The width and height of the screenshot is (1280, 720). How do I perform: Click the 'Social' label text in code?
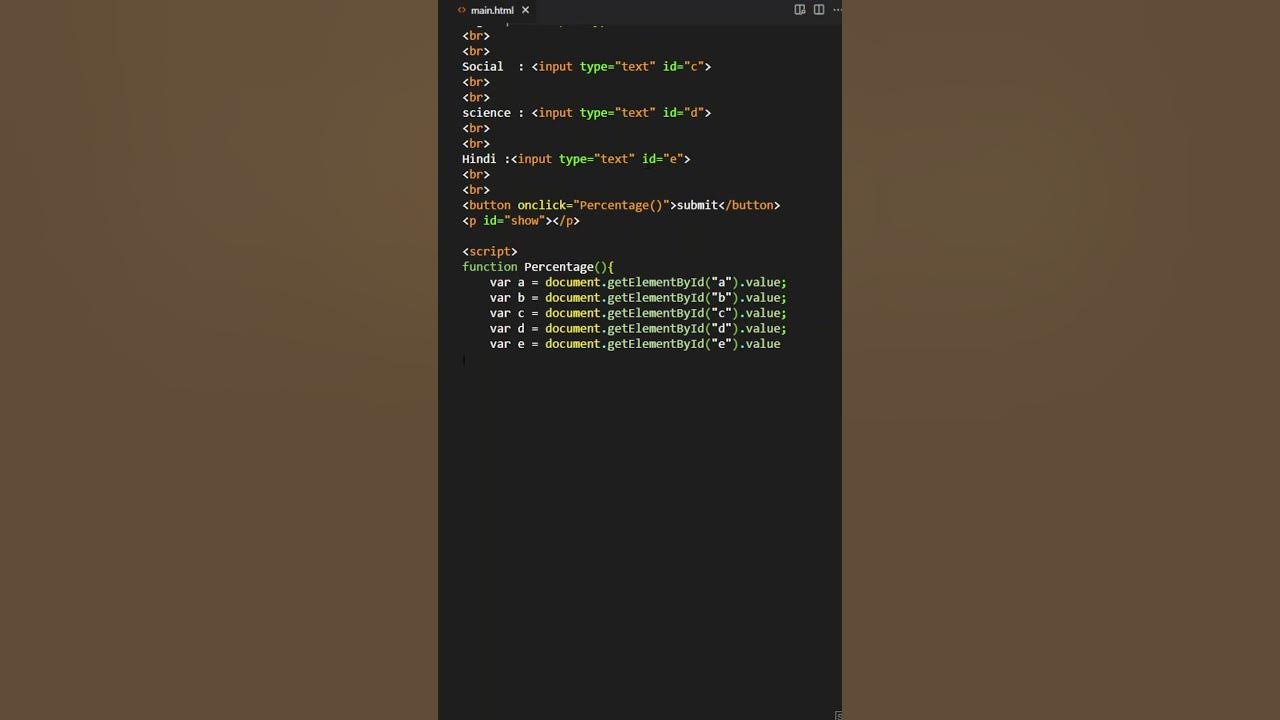click(483, 67)
